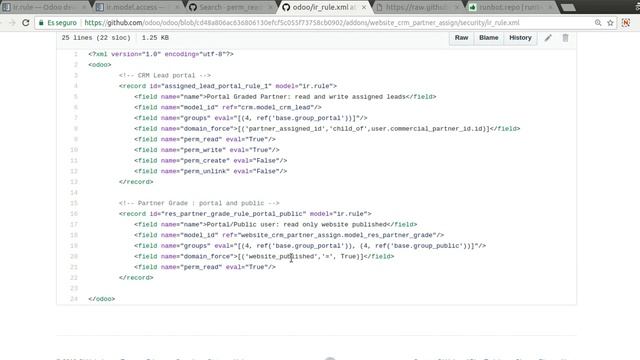Click 'assigned_lead_portal_rule_1' record id
The image size is (640, 360).
(217, 86)
